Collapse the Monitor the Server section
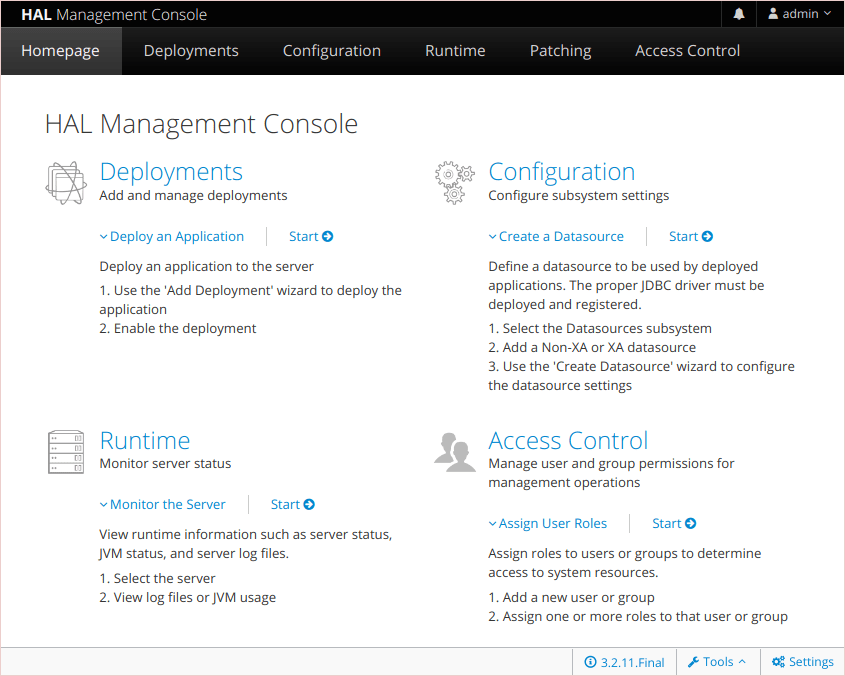Screen dimensions: 845x676 pyautogui.click(x=163, y=505)
